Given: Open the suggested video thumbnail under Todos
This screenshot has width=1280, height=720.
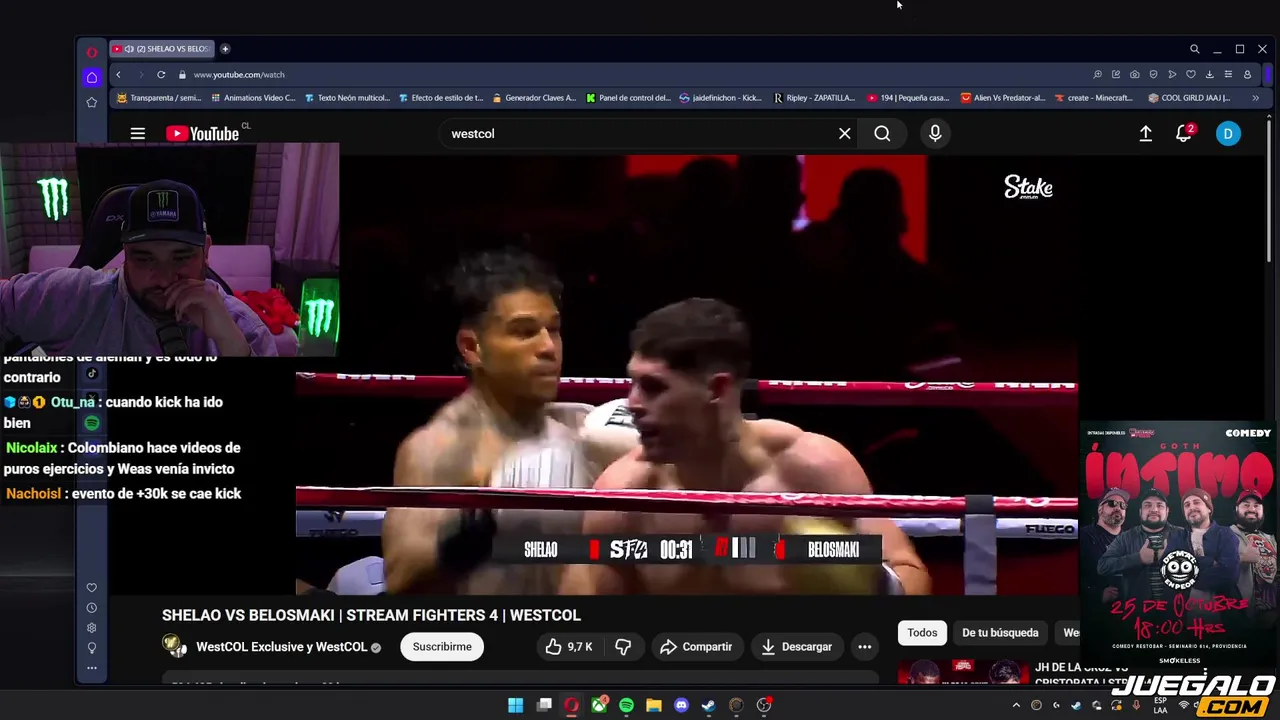Looking at the screenshot, I should point(962,672).
